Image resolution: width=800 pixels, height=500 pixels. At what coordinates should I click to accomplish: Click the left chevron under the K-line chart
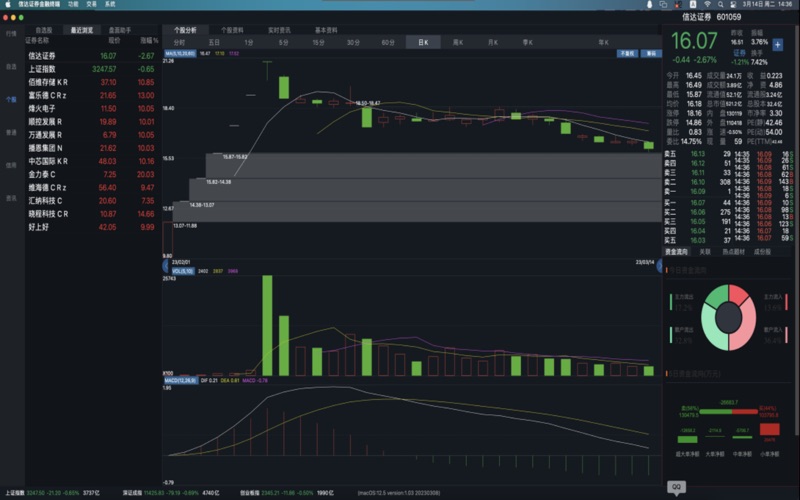coord(165,265)
